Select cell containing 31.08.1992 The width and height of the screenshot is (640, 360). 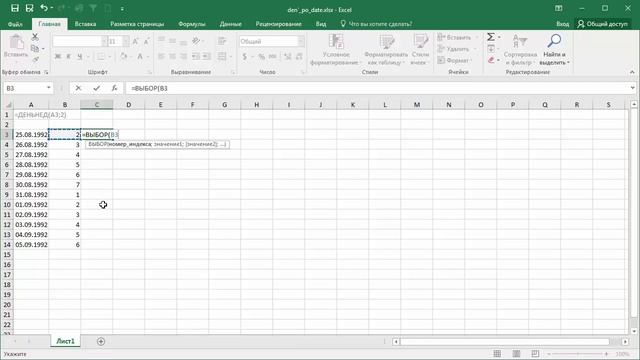31,195
